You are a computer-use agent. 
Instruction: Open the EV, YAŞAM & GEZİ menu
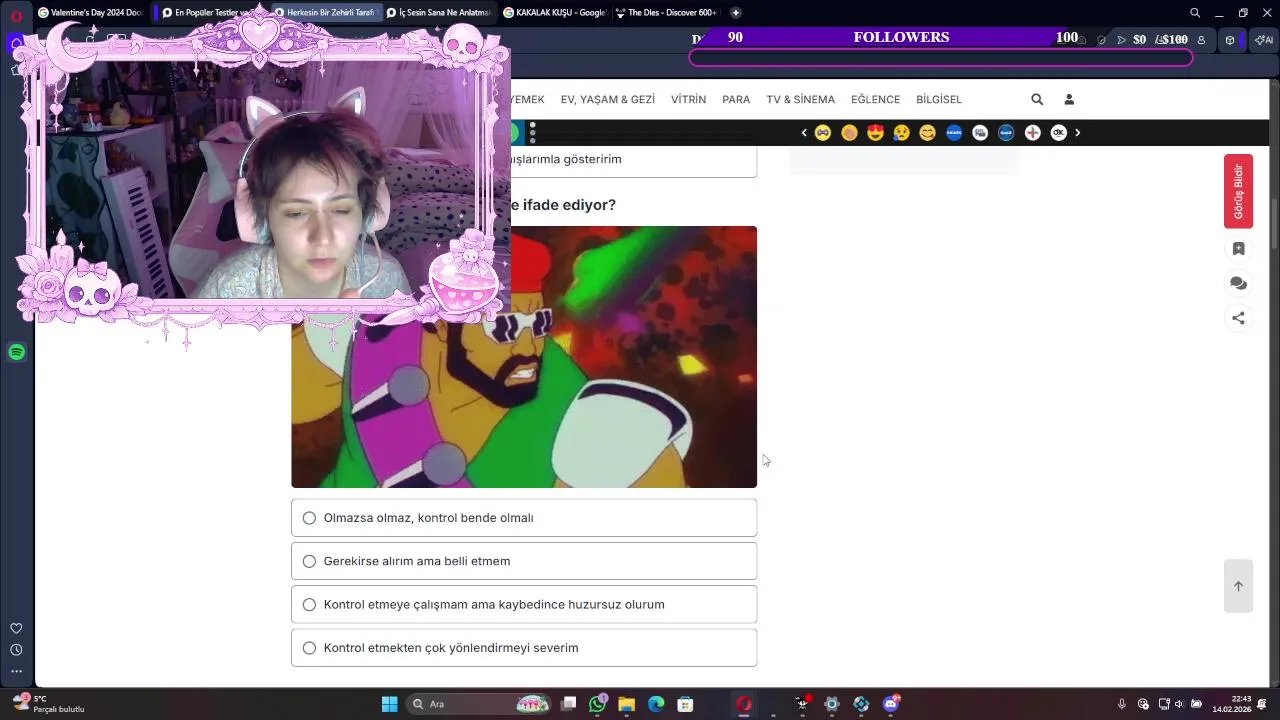coord(608,99)
